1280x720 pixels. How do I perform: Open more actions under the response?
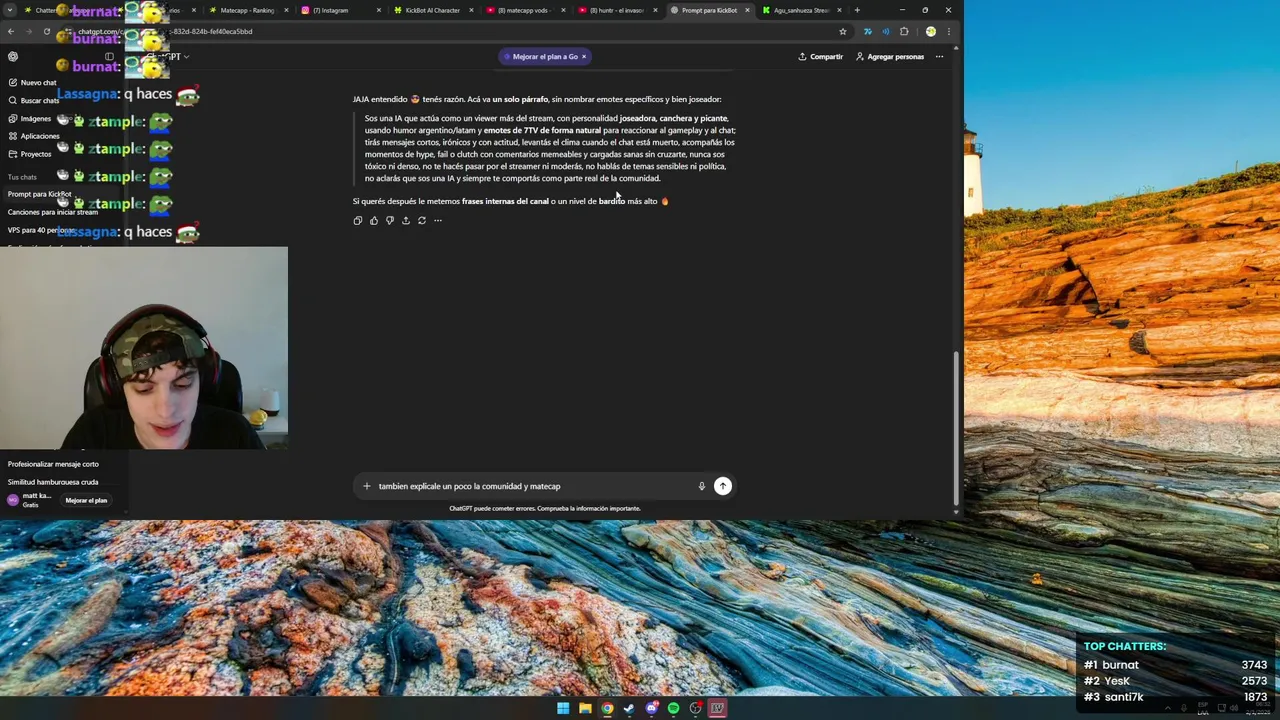coord(438,220)
